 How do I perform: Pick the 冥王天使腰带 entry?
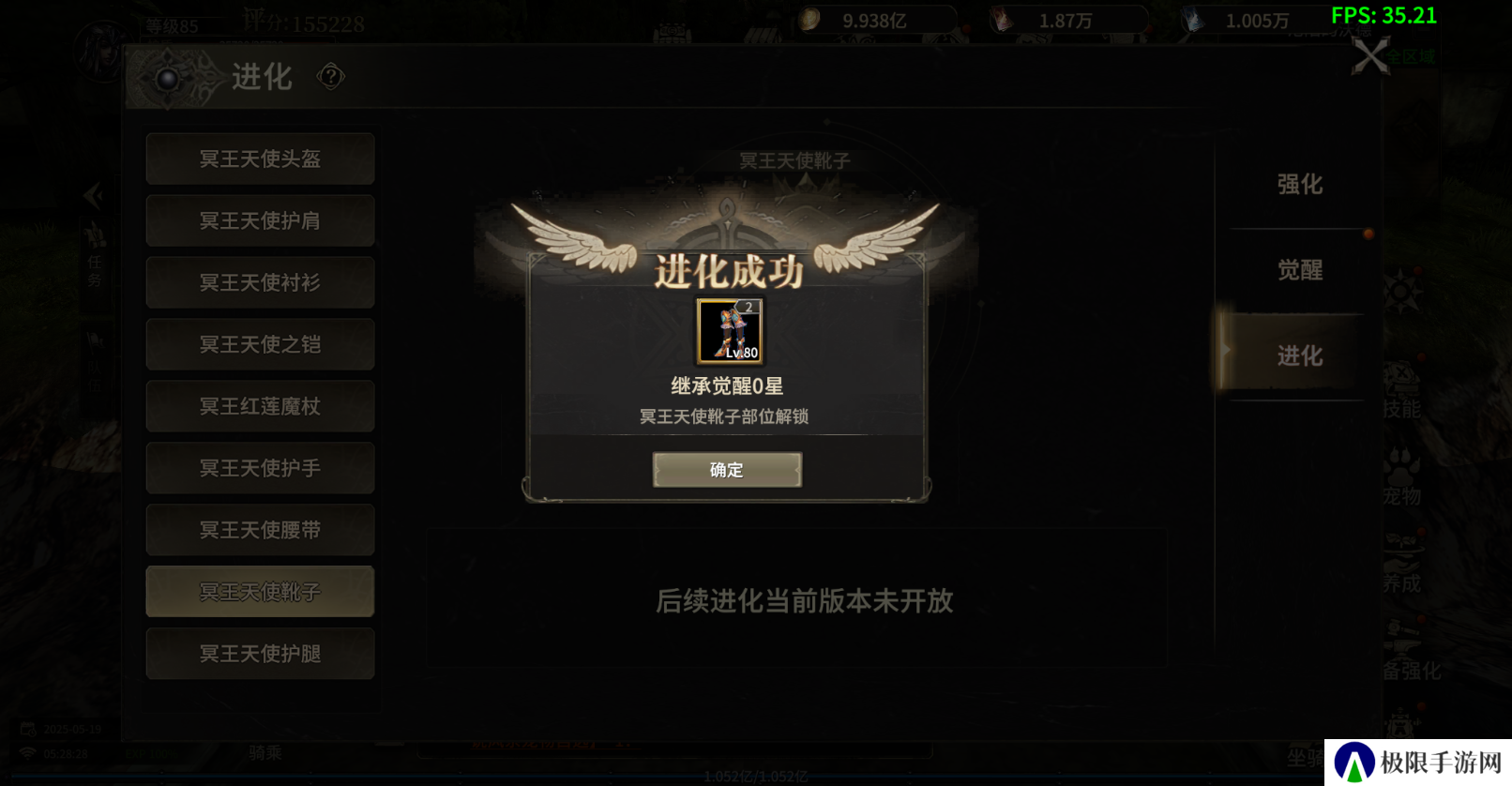260,530
